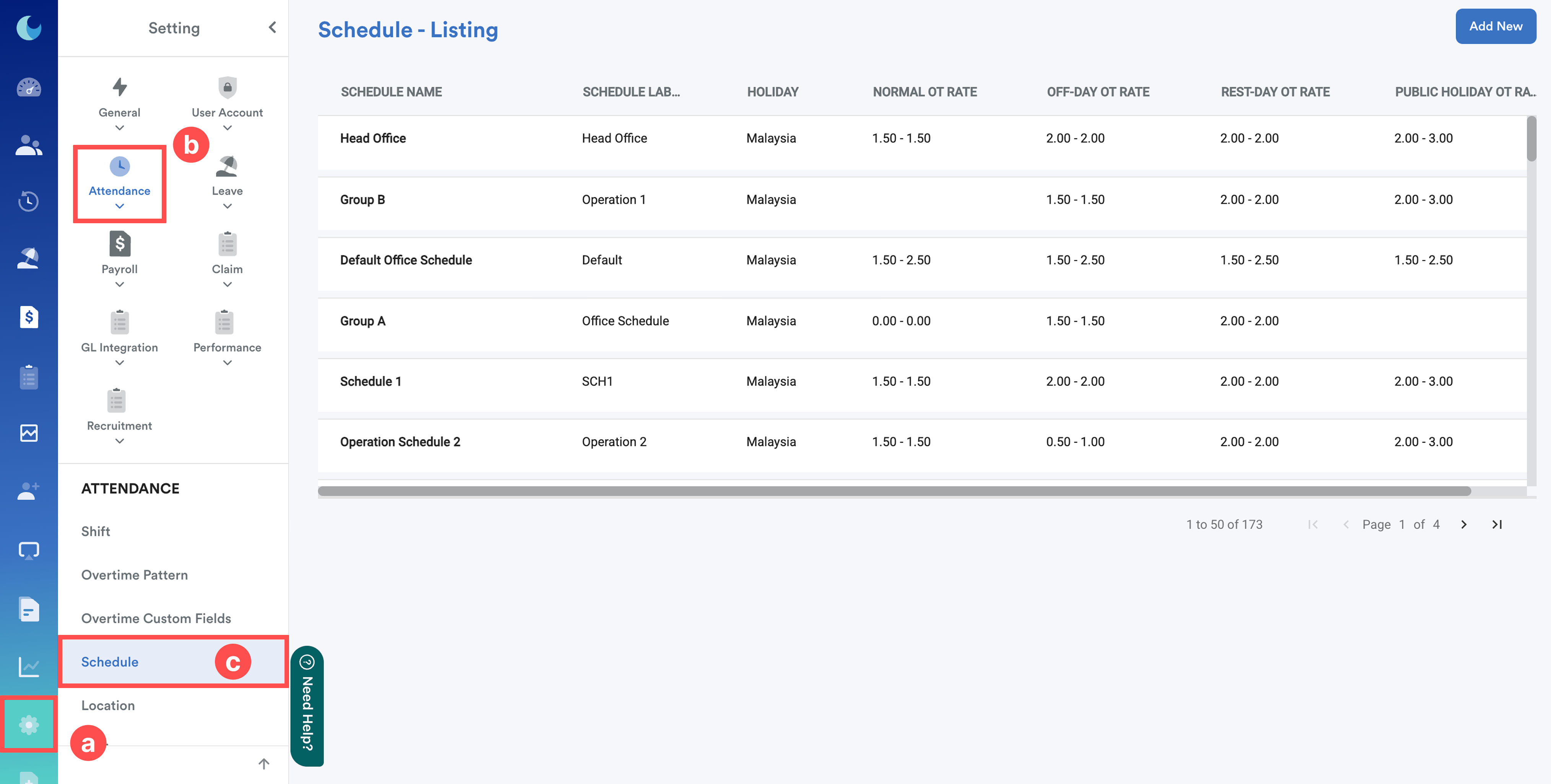Click the settings gear icon in sidebar
This screenshot has width=1551, height=784.
point(28,724)
